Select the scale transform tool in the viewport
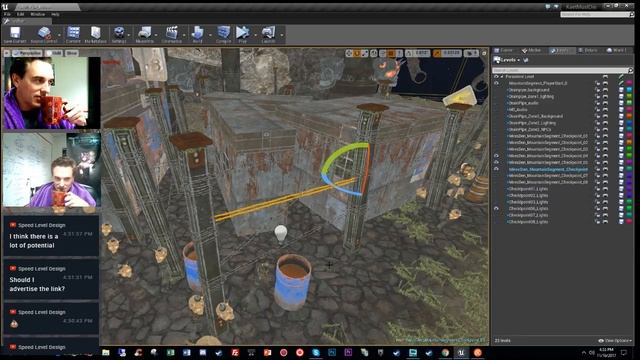This screenshot has height=360, width=640. tap(364, 53)
